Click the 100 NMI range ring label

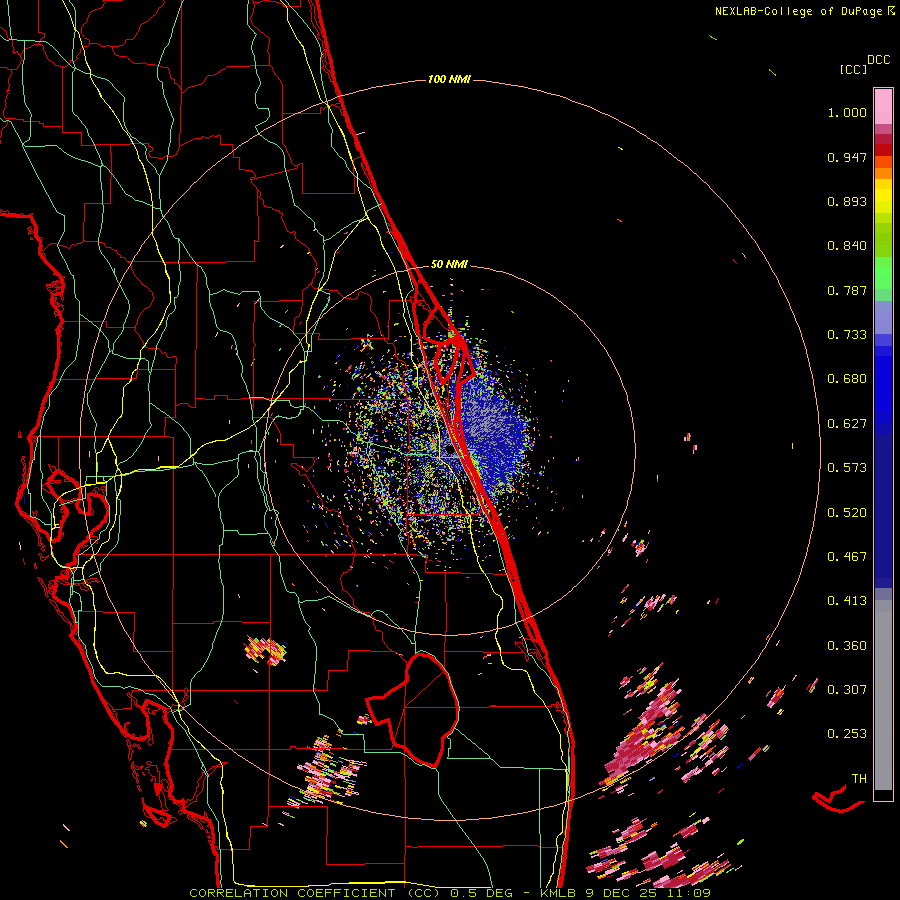449,79
